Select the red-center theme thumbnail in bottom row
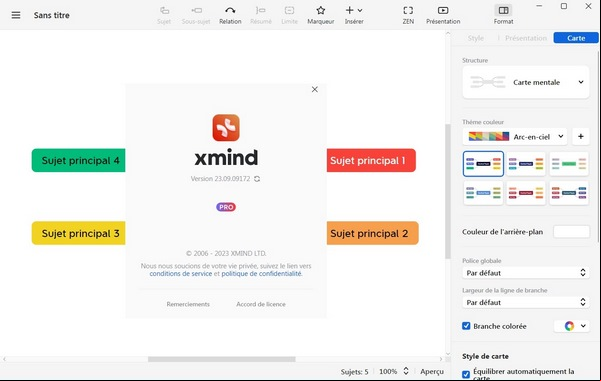This screenshot has width=601, height=381. pyautogui.click(x=526, y=193)
